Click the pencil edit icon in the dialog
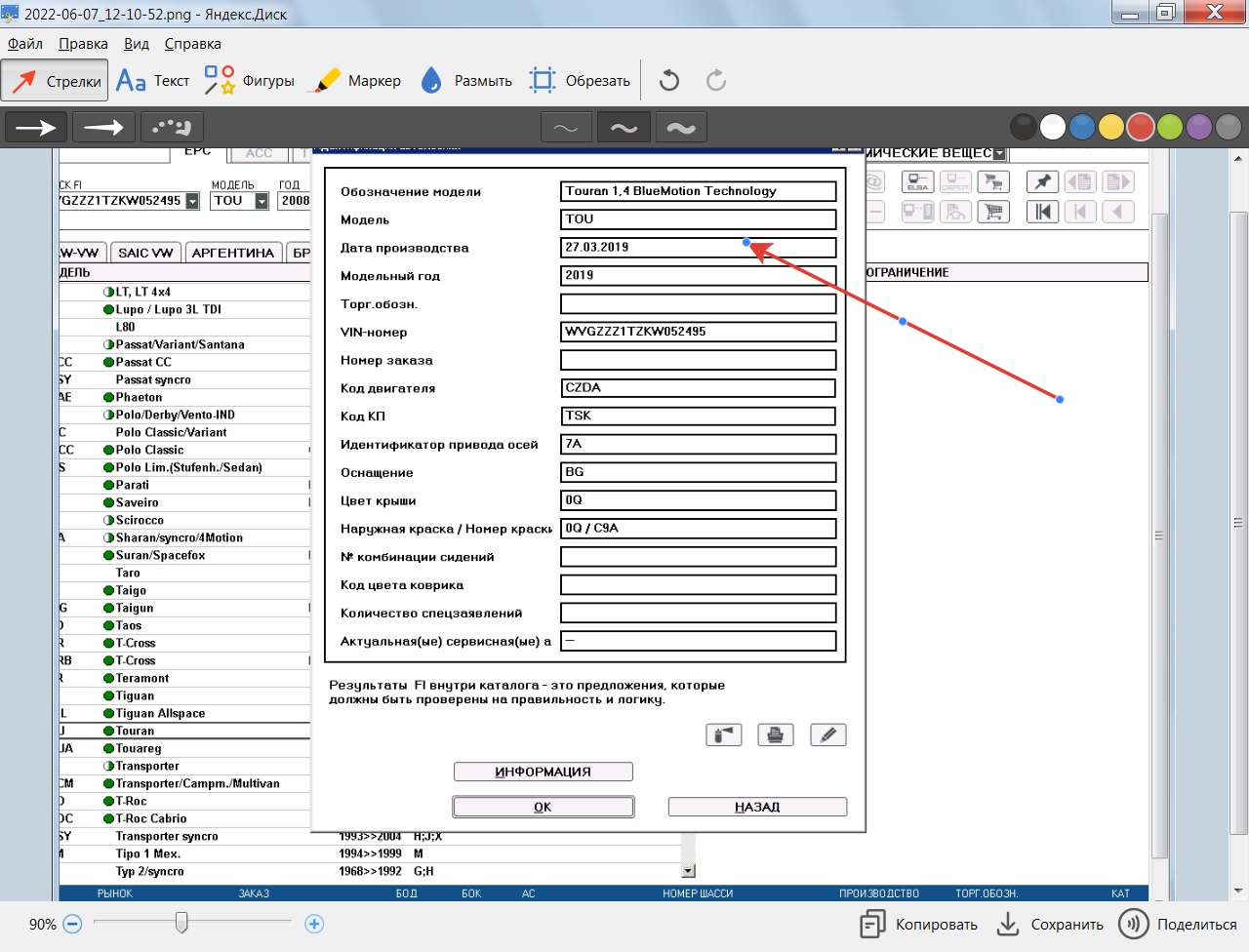The height and width of the screenshot is (952, 1249). click(828, 734)
